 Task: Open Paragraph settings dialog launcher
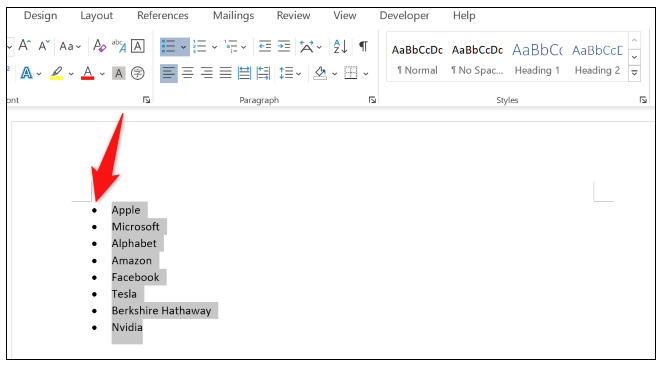(x=372, y=100)
